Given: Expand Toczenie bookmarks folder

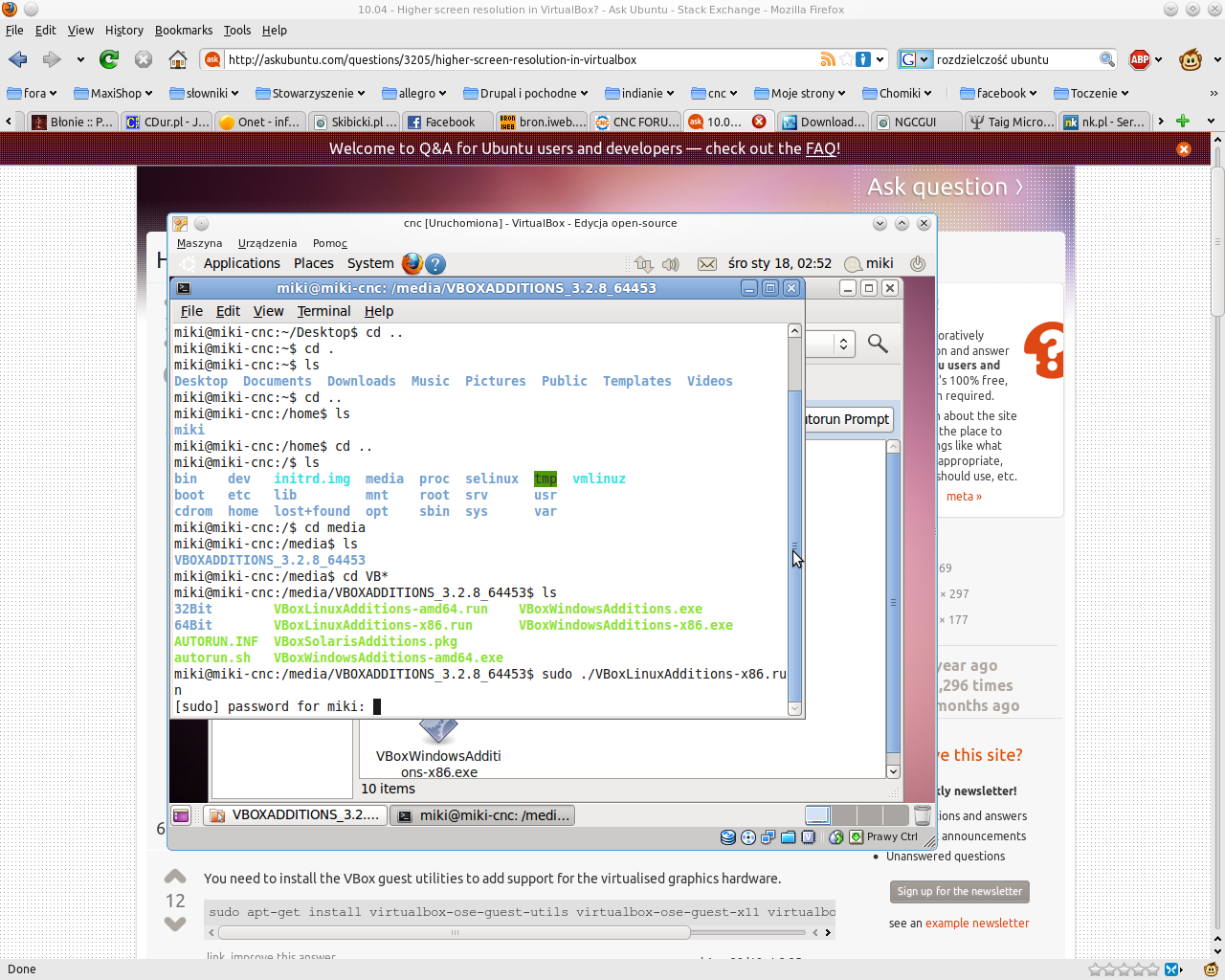Looking at the screenshot, I should [1092, 93].
